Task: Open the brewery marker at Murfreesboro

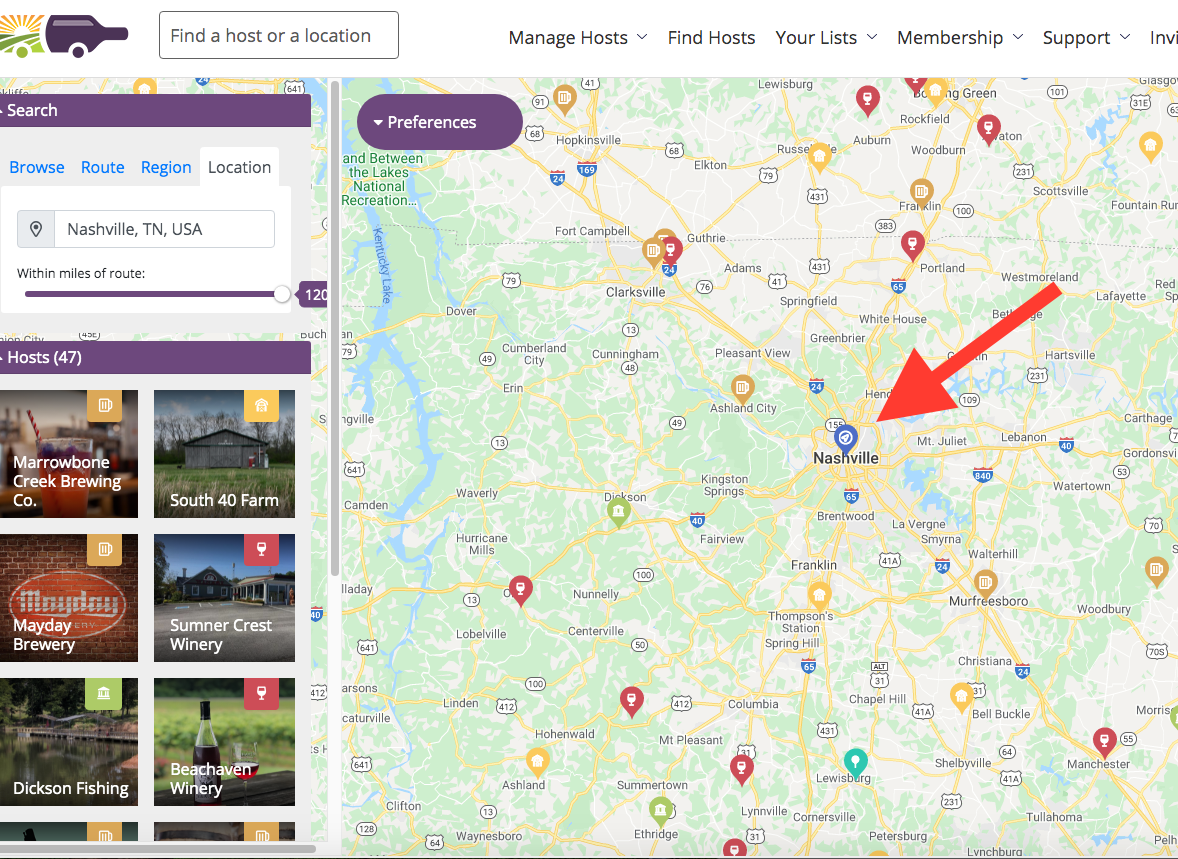Action: [985, 582]
